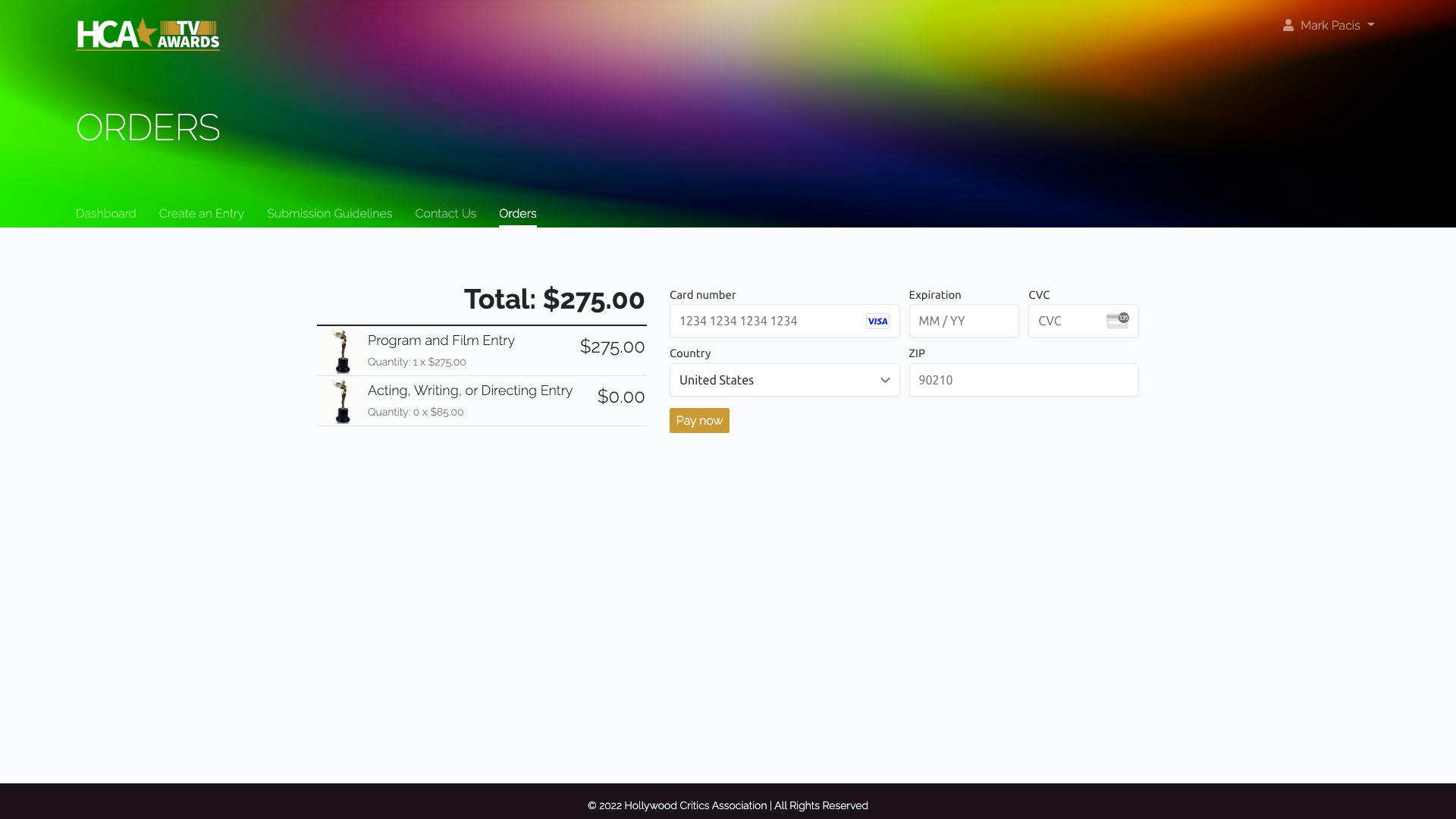The image size is (1456, 819).
Task: Select the Orders tab
Action: pyautogui.click(x=517, y=213)
